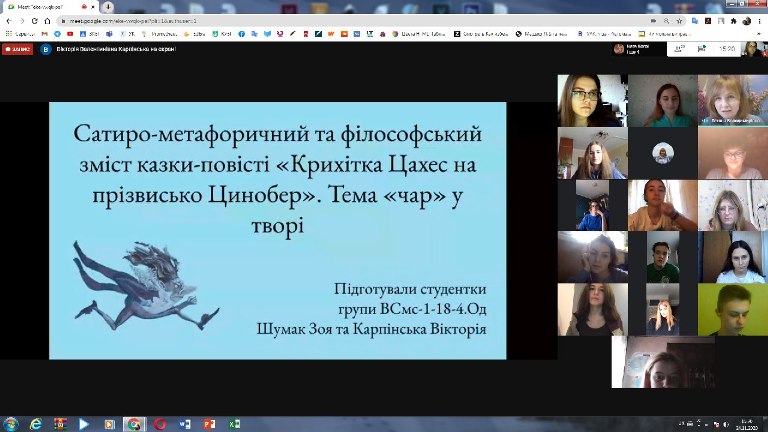Open the apps grid in bookmarks bar
This screenshot has height=432, width=768.
(8, 34)
